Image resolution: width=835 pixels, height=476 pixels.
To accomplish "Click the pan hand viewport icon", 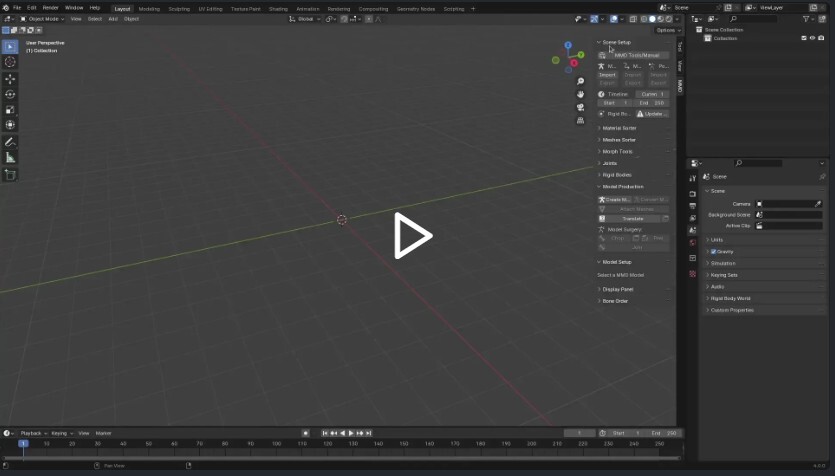I will 580,94.
